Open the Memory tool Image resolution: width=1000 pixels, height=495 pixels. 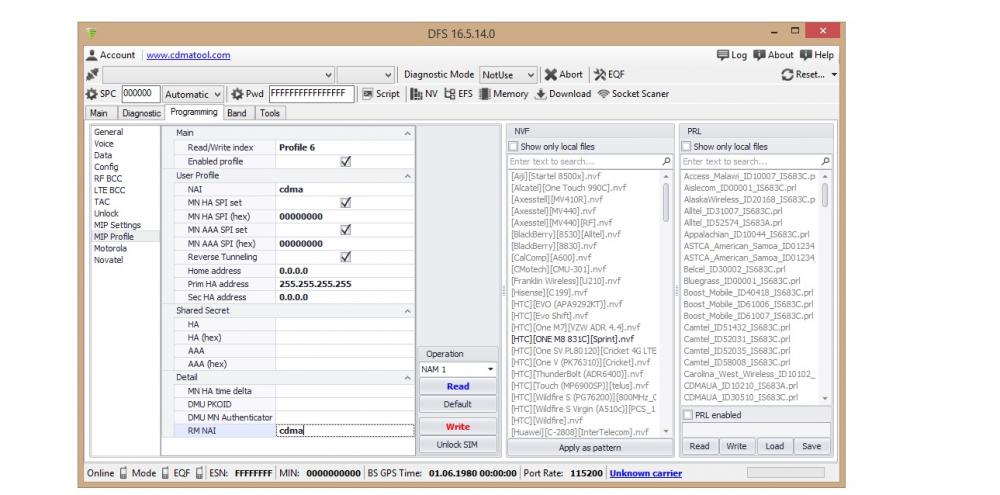tap(503, 94)
